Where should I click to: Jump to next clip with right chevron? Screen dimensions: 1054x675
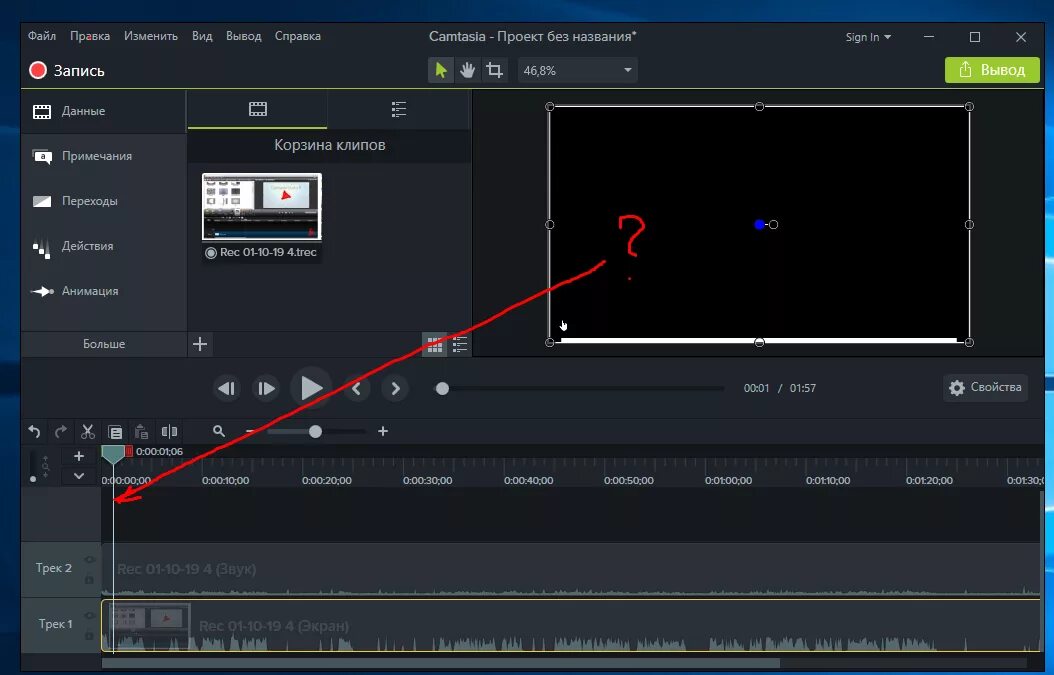[x=395, y=389]
